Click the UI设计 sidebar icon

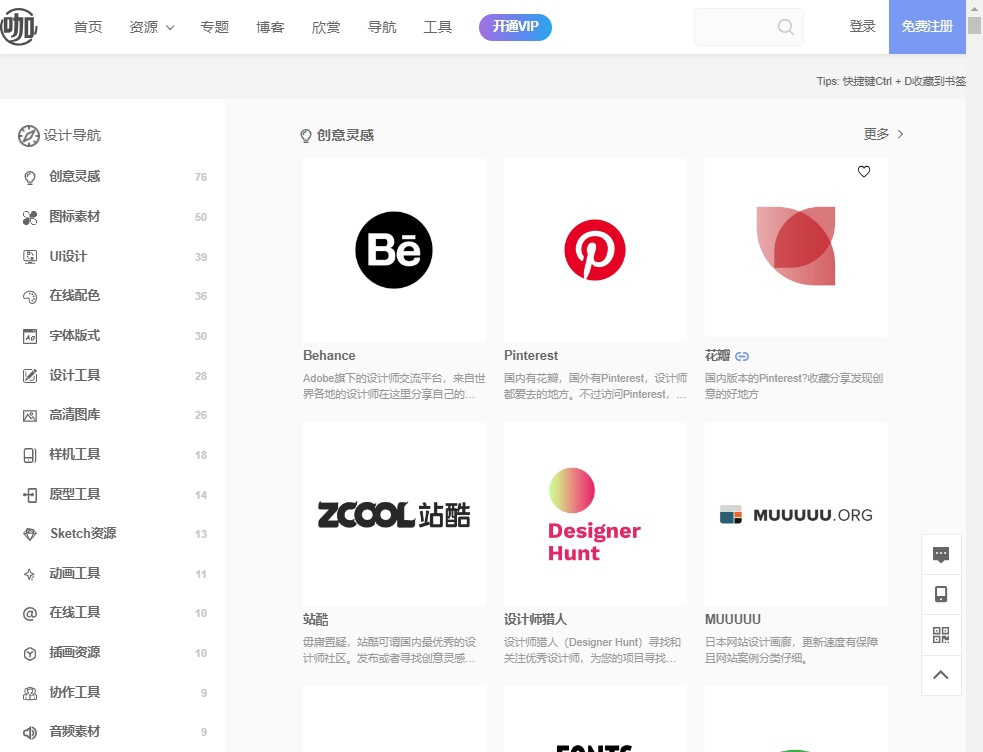click(29, 257)
